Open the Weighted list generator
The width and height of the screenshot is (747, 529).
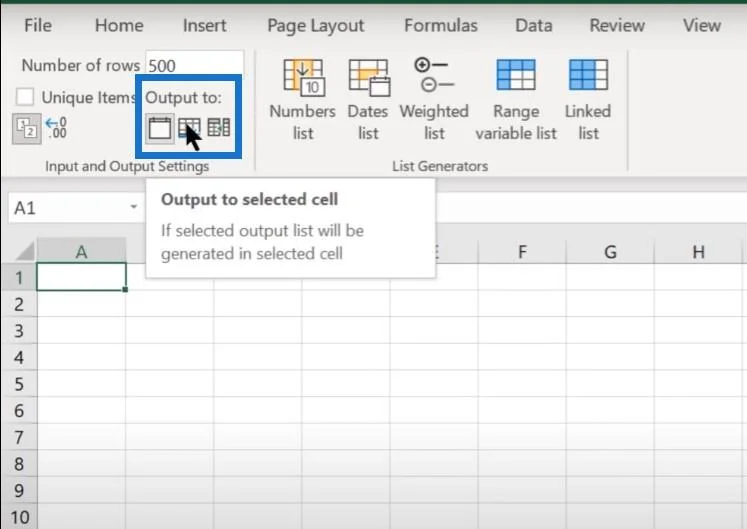pos(434,99)
